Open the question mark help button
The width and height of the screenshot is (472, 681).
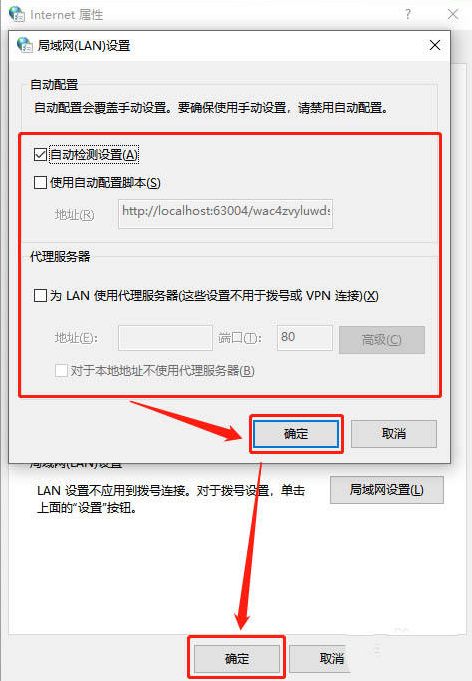pos(408,14)
